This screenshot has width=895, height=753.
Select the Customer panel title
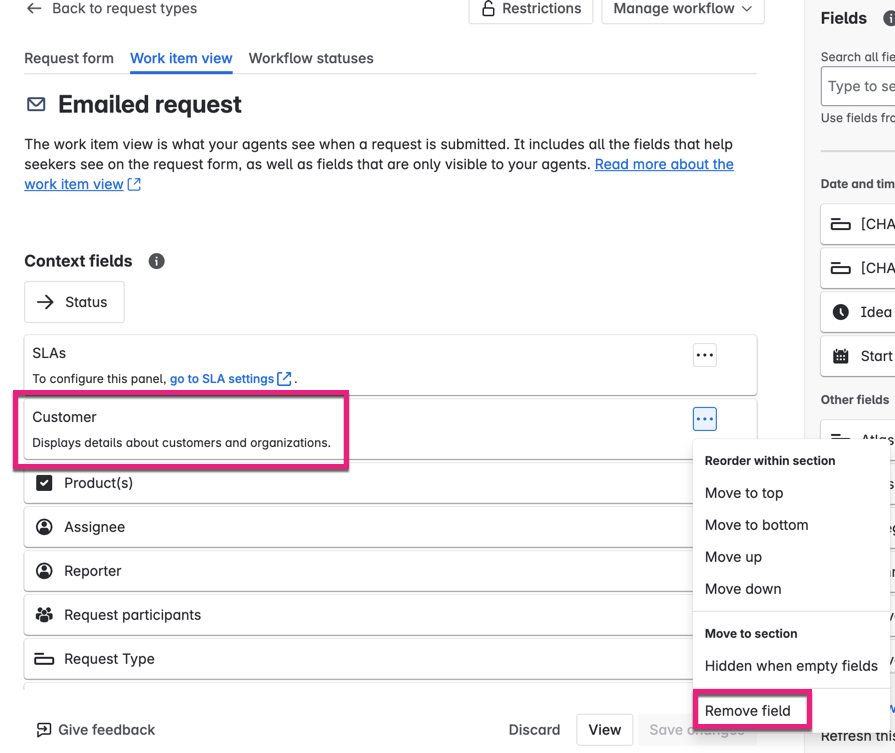tap(64, 417)
